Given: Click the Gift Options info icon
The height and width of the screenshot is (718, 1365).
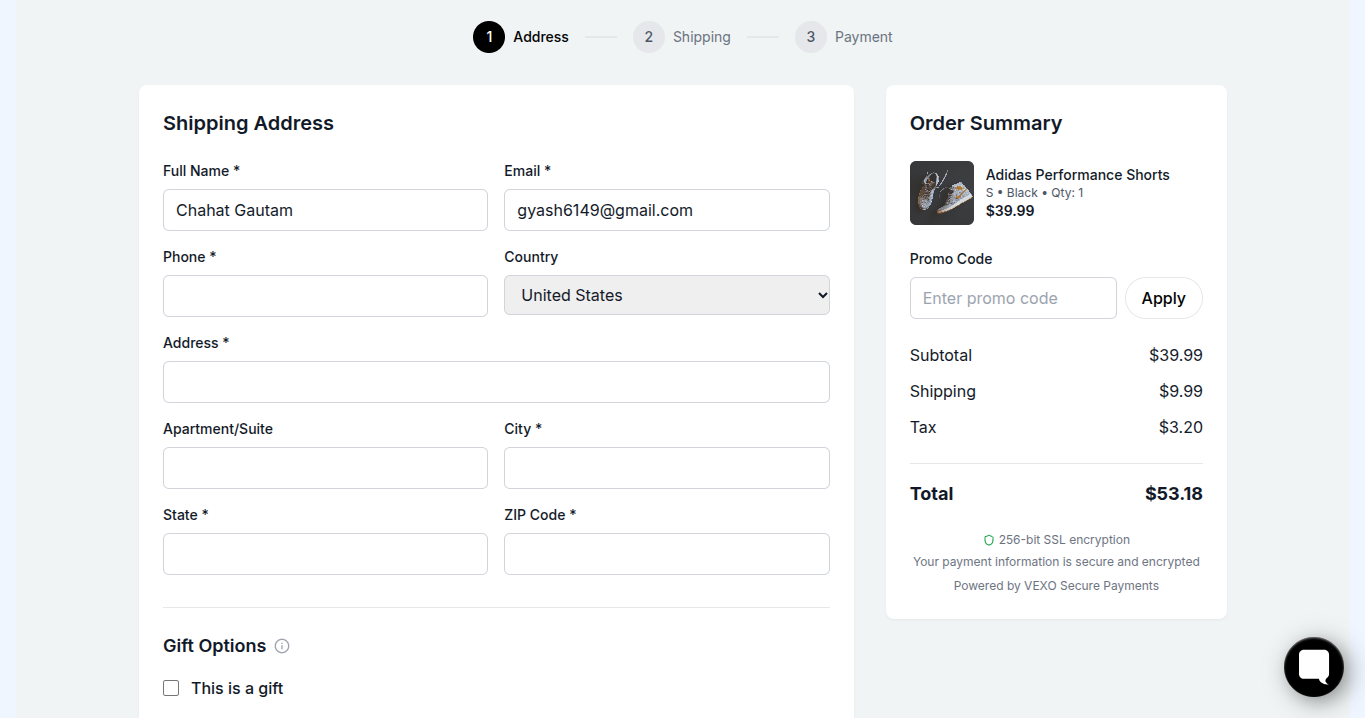Looking at the screenshot, I should pos(282,646).
